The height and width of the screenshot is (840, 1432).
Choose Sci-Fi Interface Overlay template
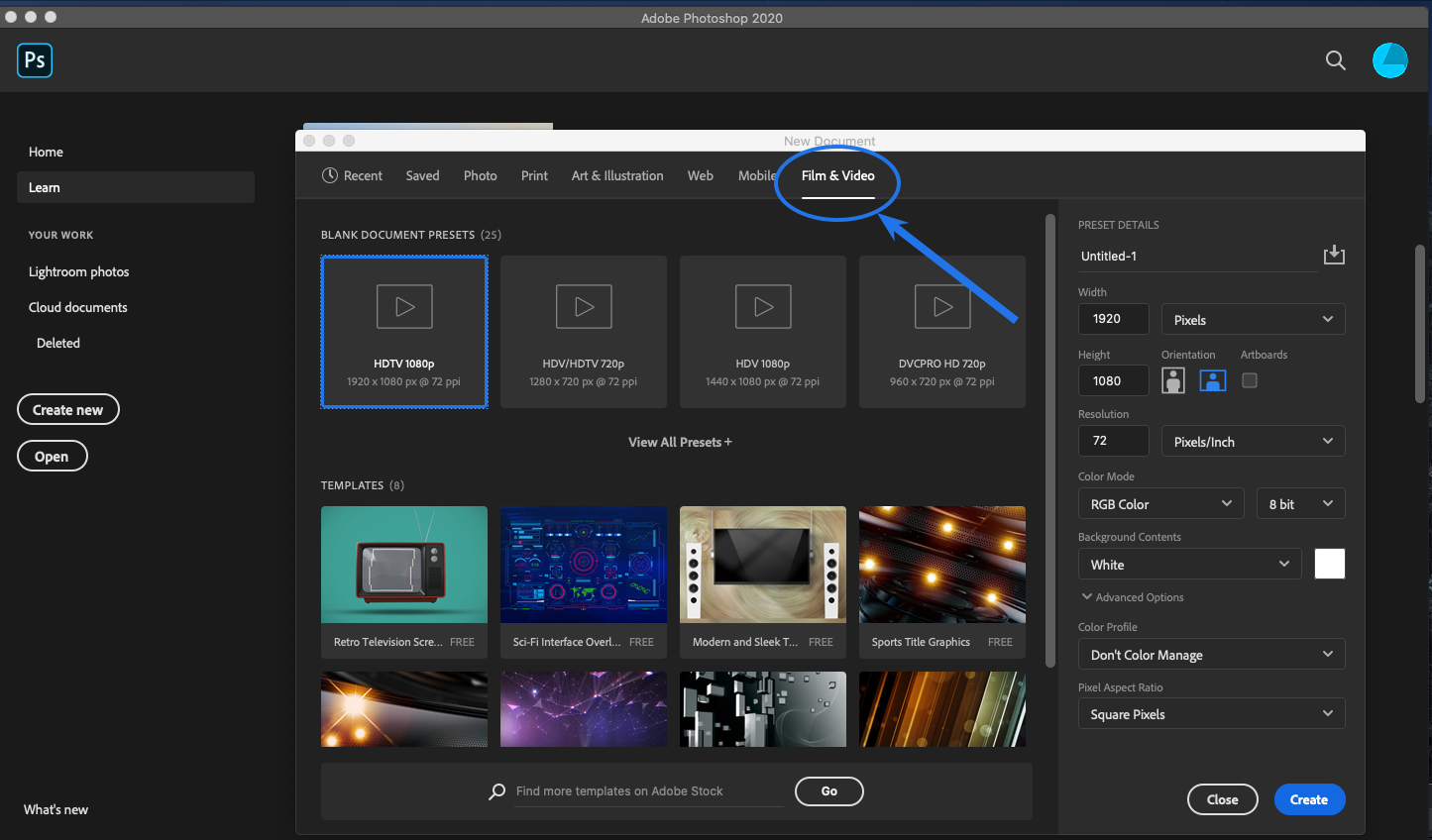tap(584, 582)
